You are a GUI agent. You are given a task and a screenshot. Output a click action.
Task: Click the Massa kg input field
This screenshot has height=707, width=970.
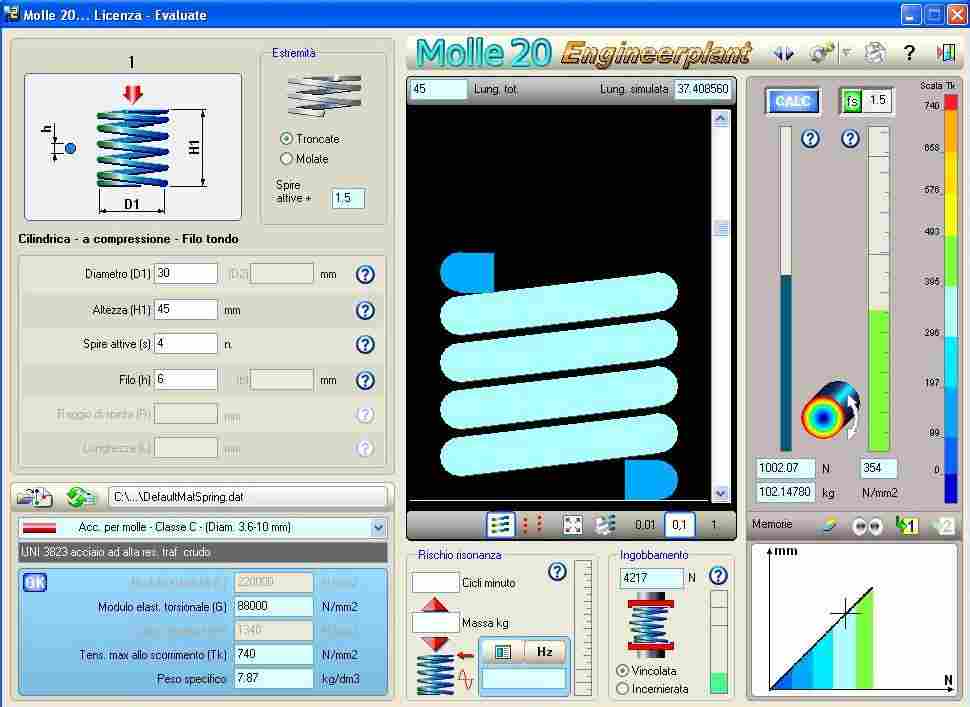point(435,623)
